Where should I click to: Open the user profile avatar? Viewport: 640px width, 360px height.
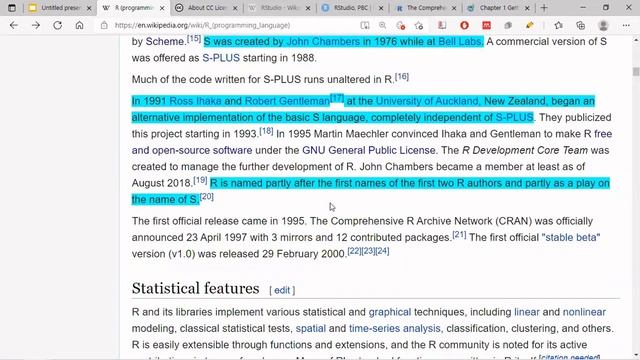[x=603, y=25]
